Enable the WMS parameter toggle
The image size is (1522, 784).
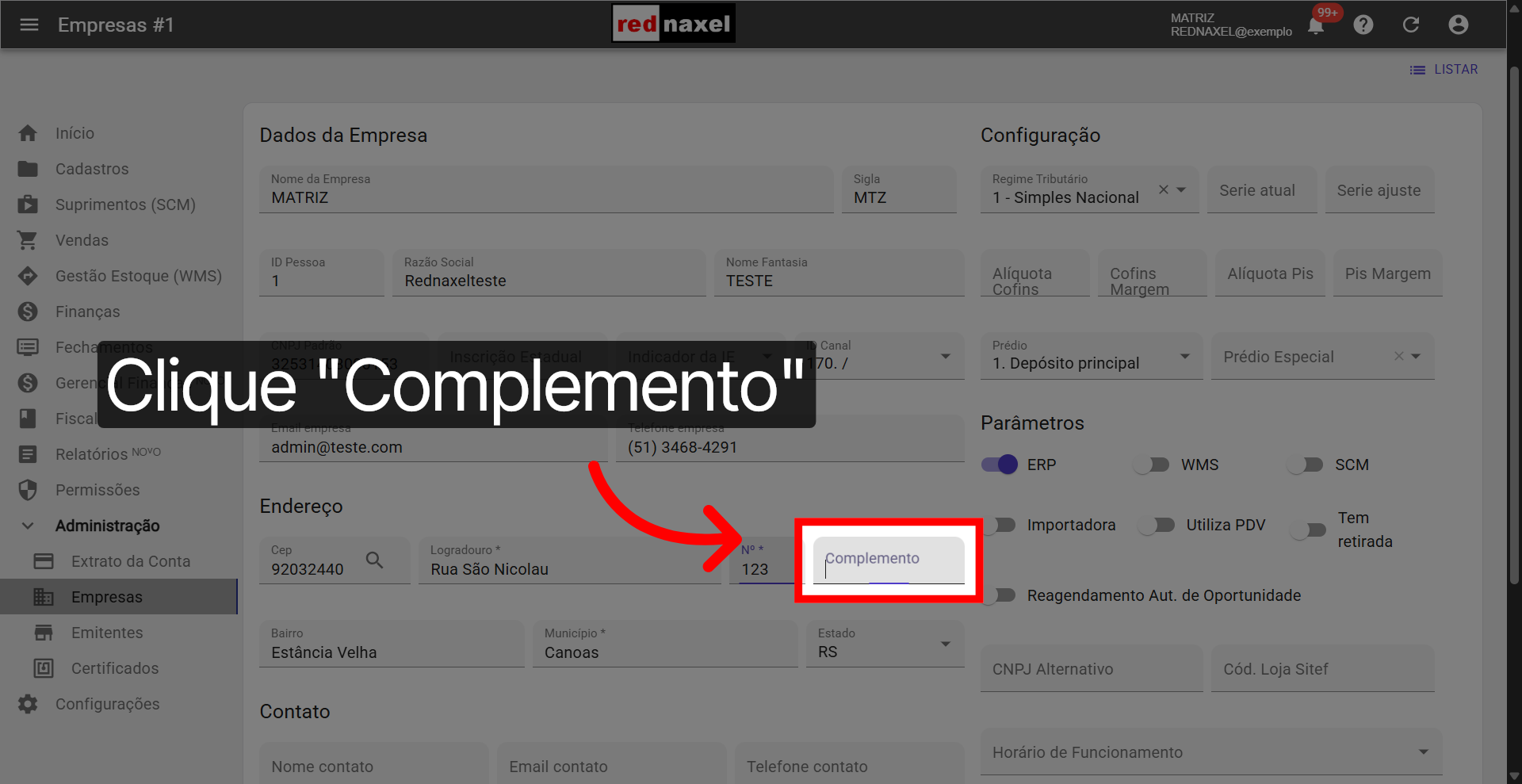[x=1152, y=465]
